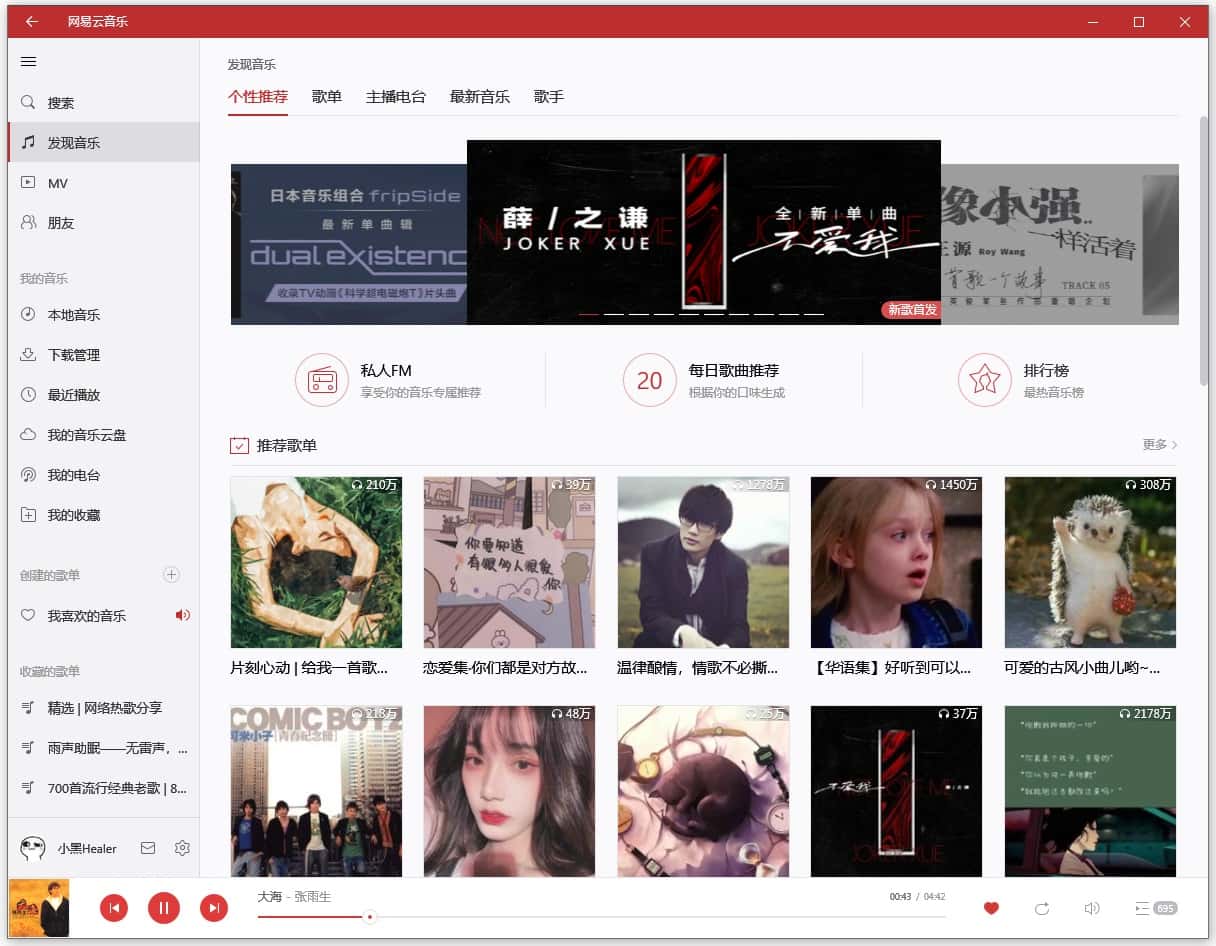Open 私人FM radio icon
This screenshot has width=1216, height=946.
pyautogui.click(x=322, y=380)
